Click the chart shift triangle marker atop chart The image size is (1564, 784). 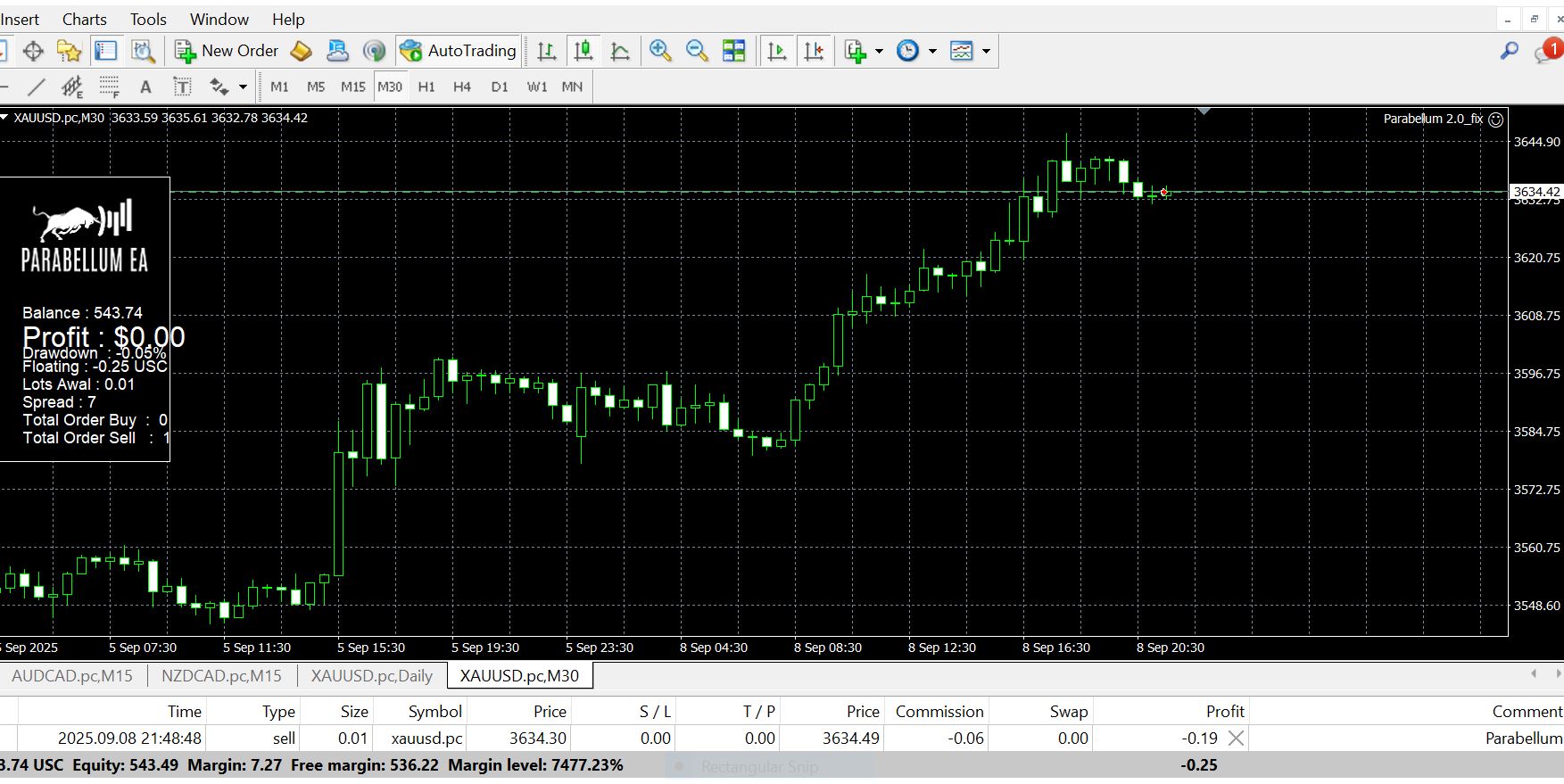pyautogui.click(x=1204, y=111)
